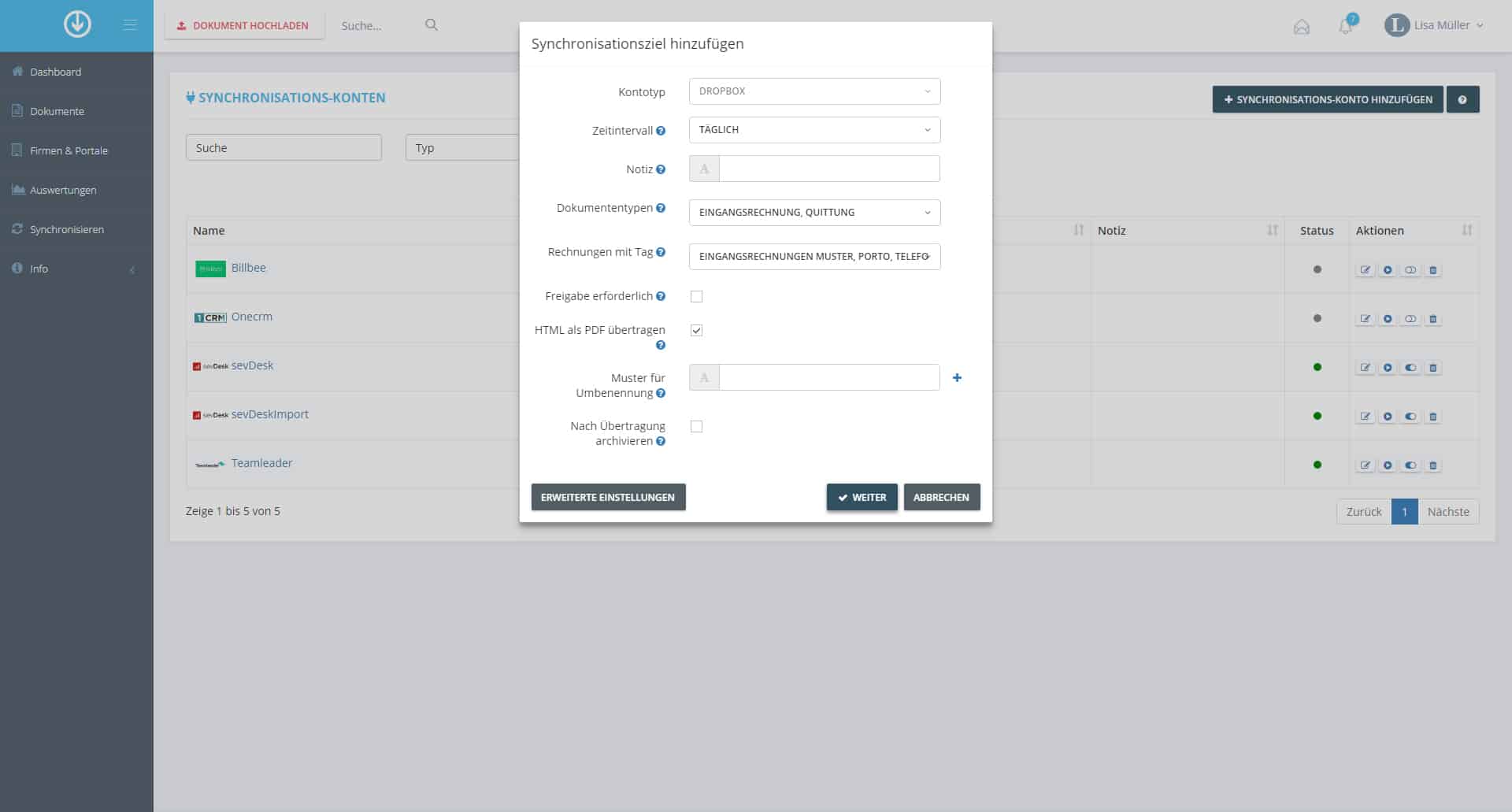Viewport: 1512px width, 812px height.
Task: Click help icon next to Dokumententypen
Action: [x=661, y=208]
